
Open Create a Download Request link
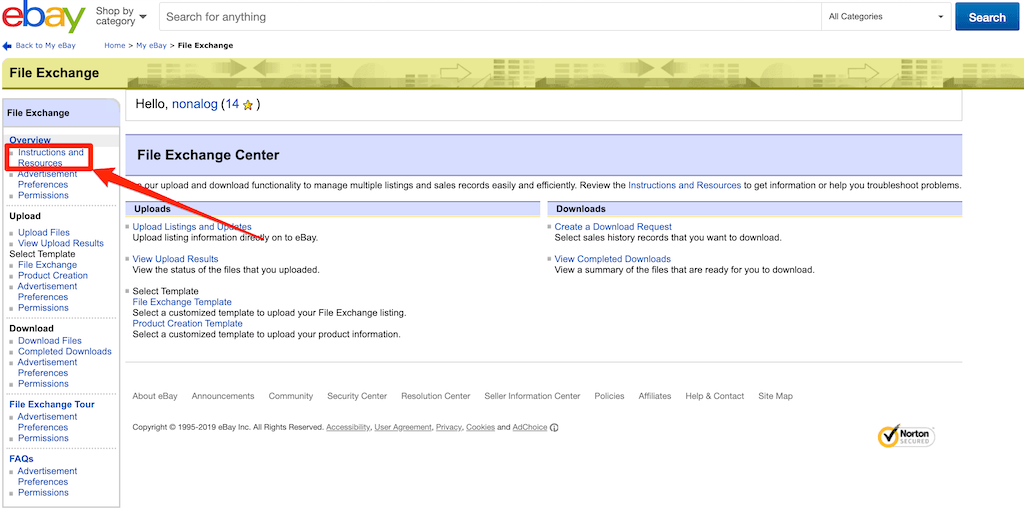[613, 227]
